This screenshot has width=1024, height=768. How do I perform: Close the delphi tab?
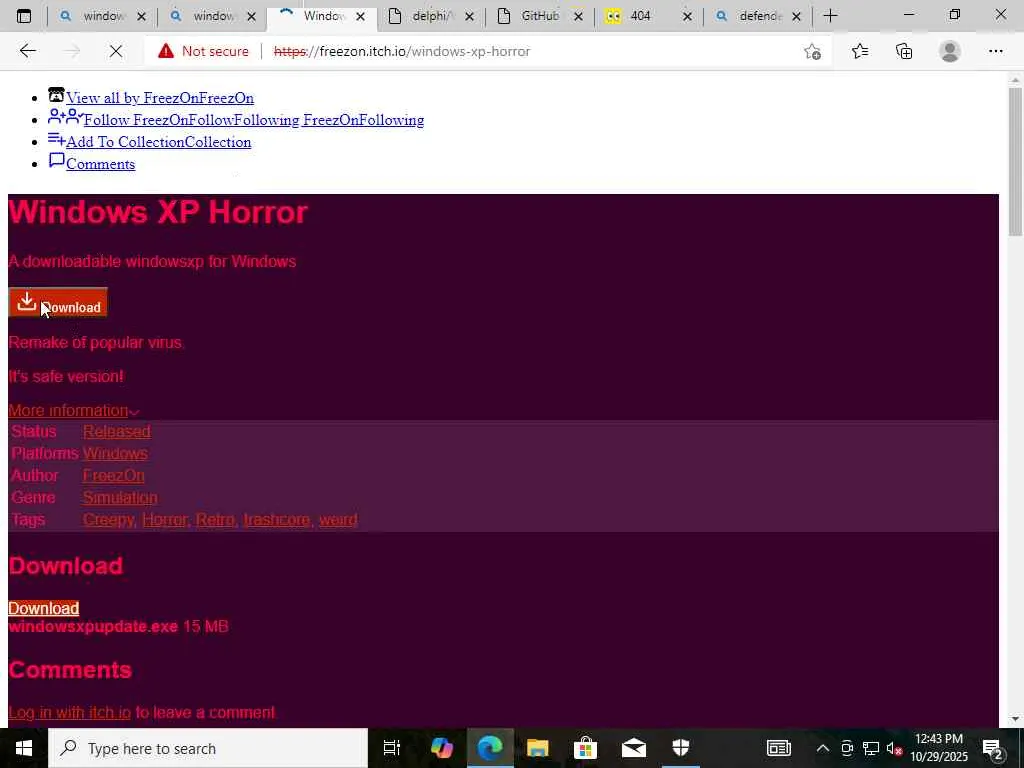pyautogui.click(x=469, y=16)
